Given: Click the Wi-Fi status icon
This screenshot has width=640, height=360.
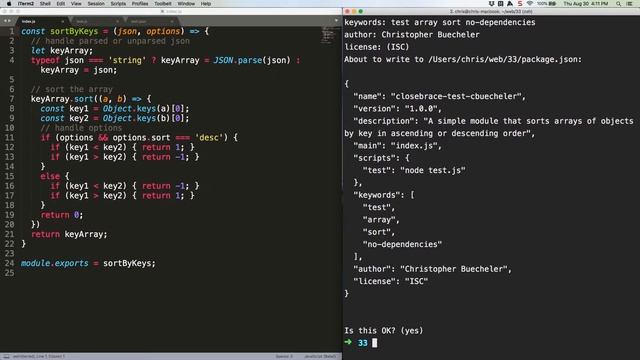Looking at the screenshot, I should click(530, 4).
